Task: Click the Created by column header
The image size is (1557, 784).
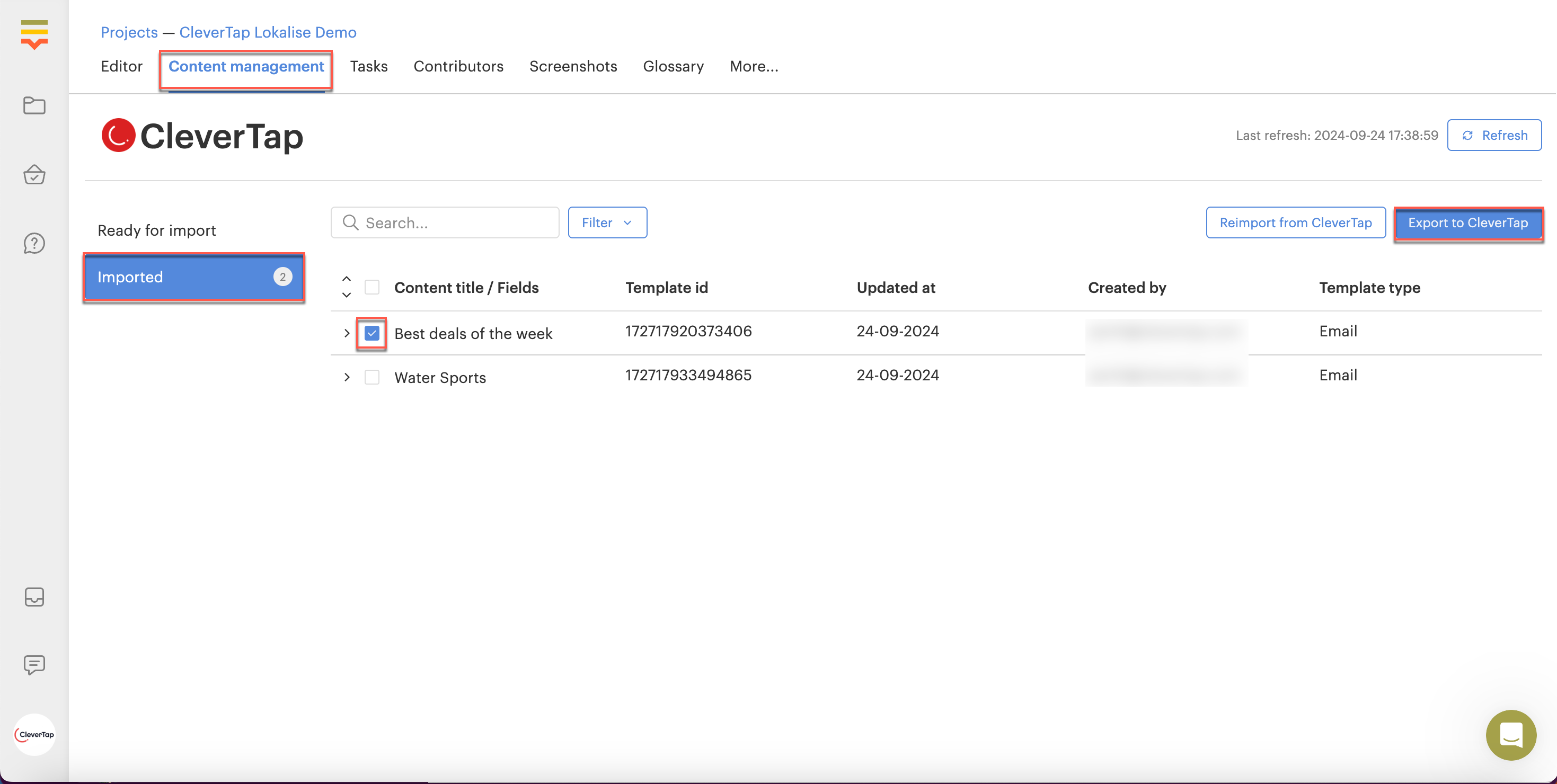Action: point(1127,288)
